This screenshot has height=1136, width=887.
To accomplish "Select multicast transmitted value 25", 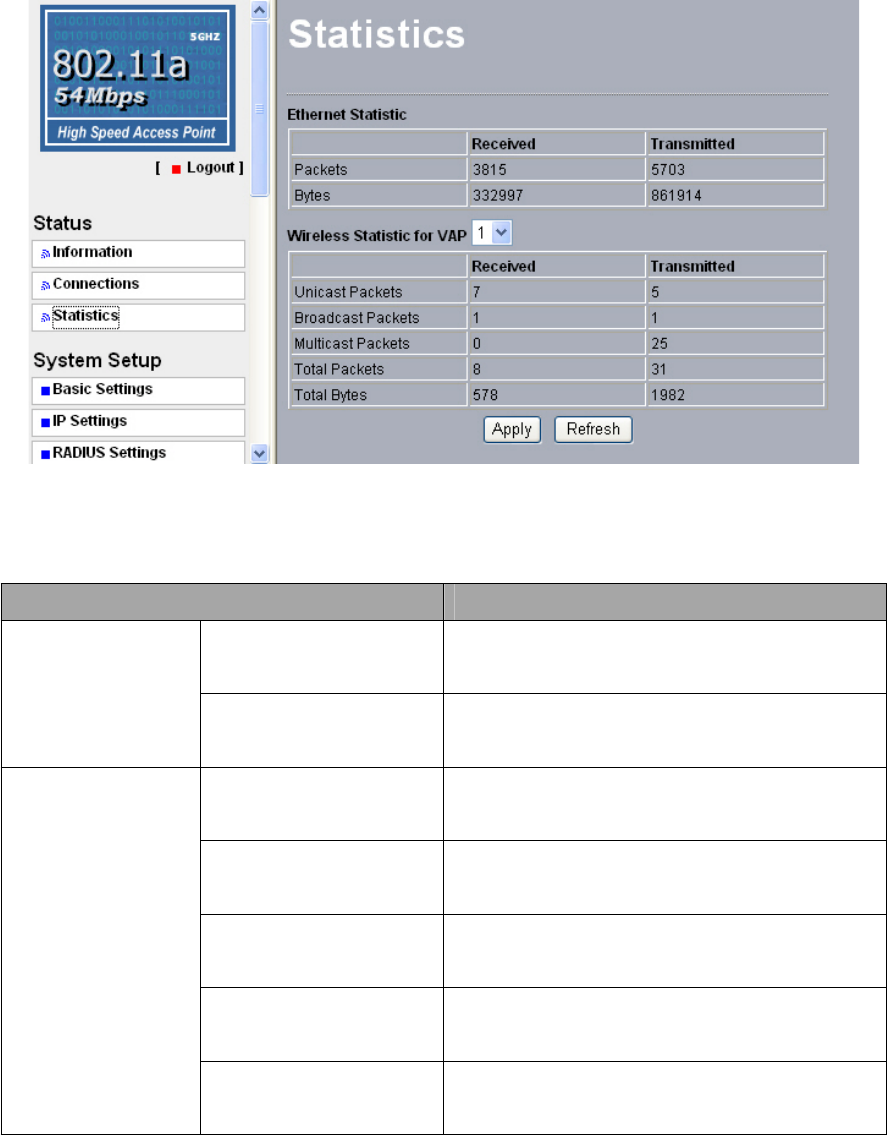I will [658, 343].
